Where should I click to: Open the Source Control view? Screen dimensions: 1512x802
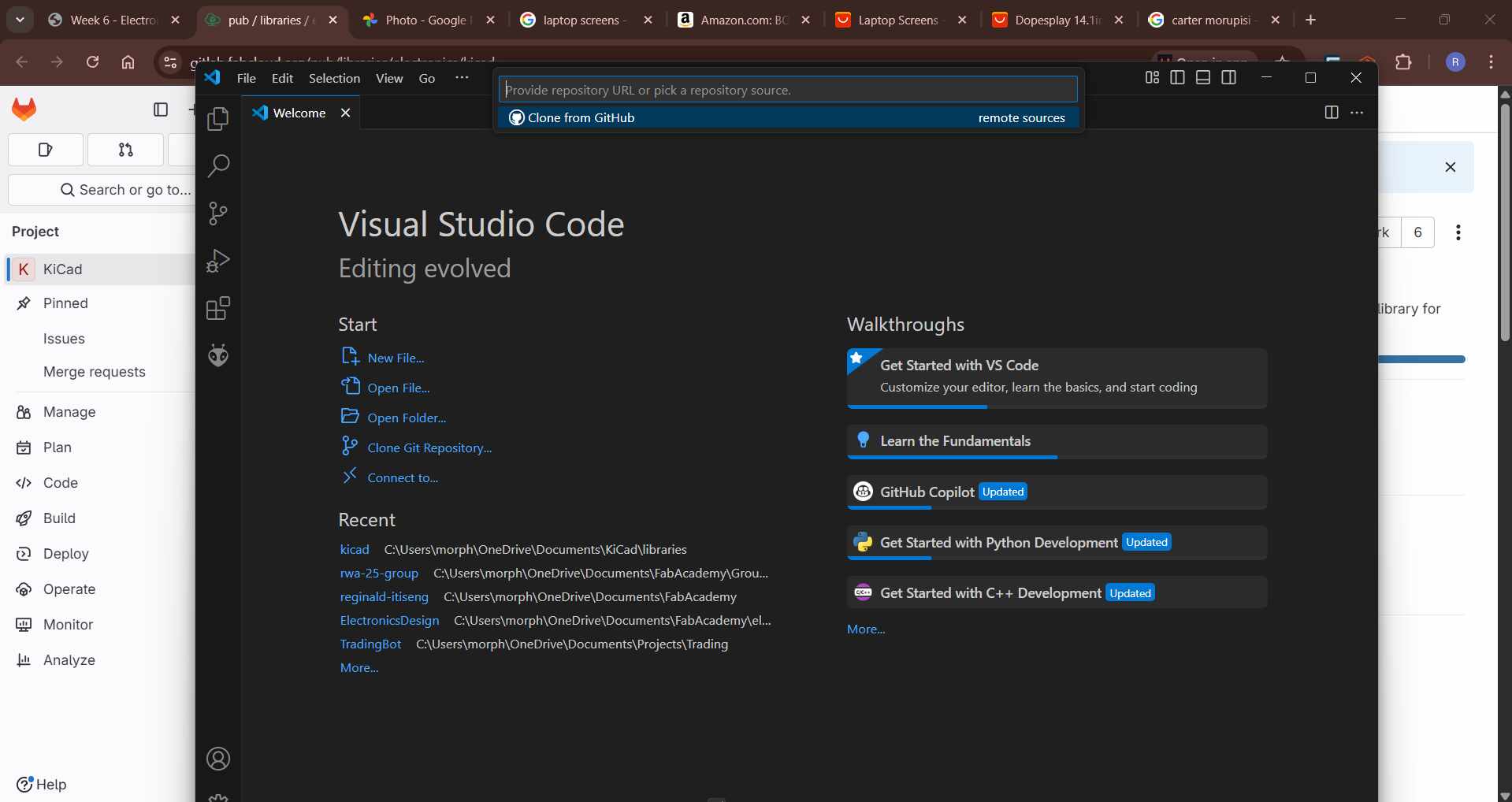[217, 213]
